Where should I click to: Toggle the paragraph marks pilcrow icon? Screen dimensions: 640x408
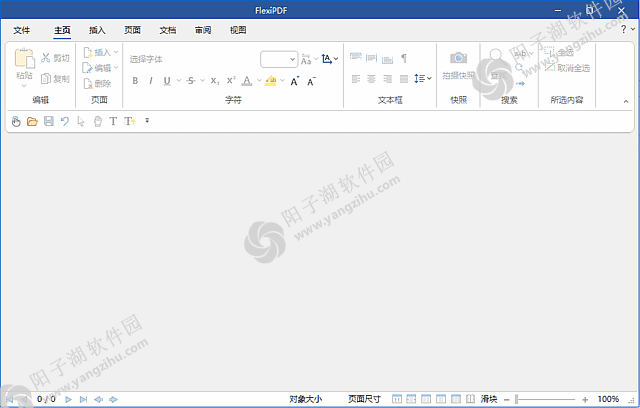click(x=404, y=58)
